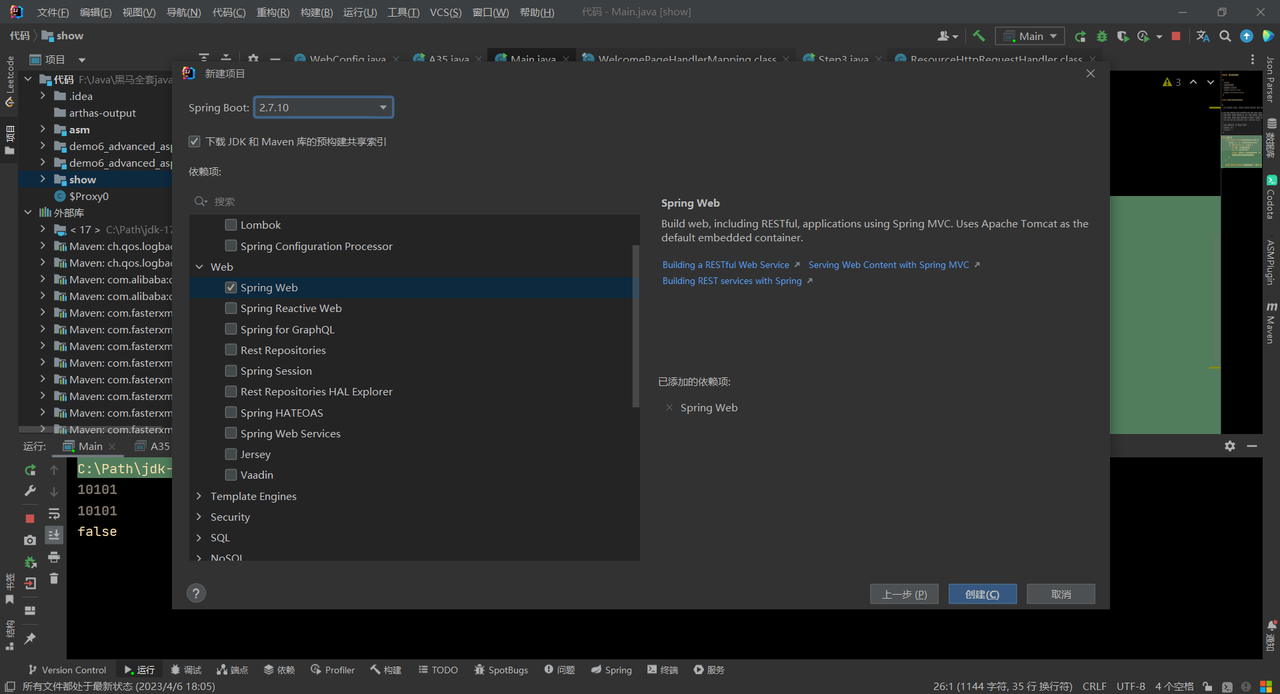Viewport: 1280px width, 694px height.
Task: Open the Main run configuration dropdown
Action: pyautogui.click(x=1029, y=36)
